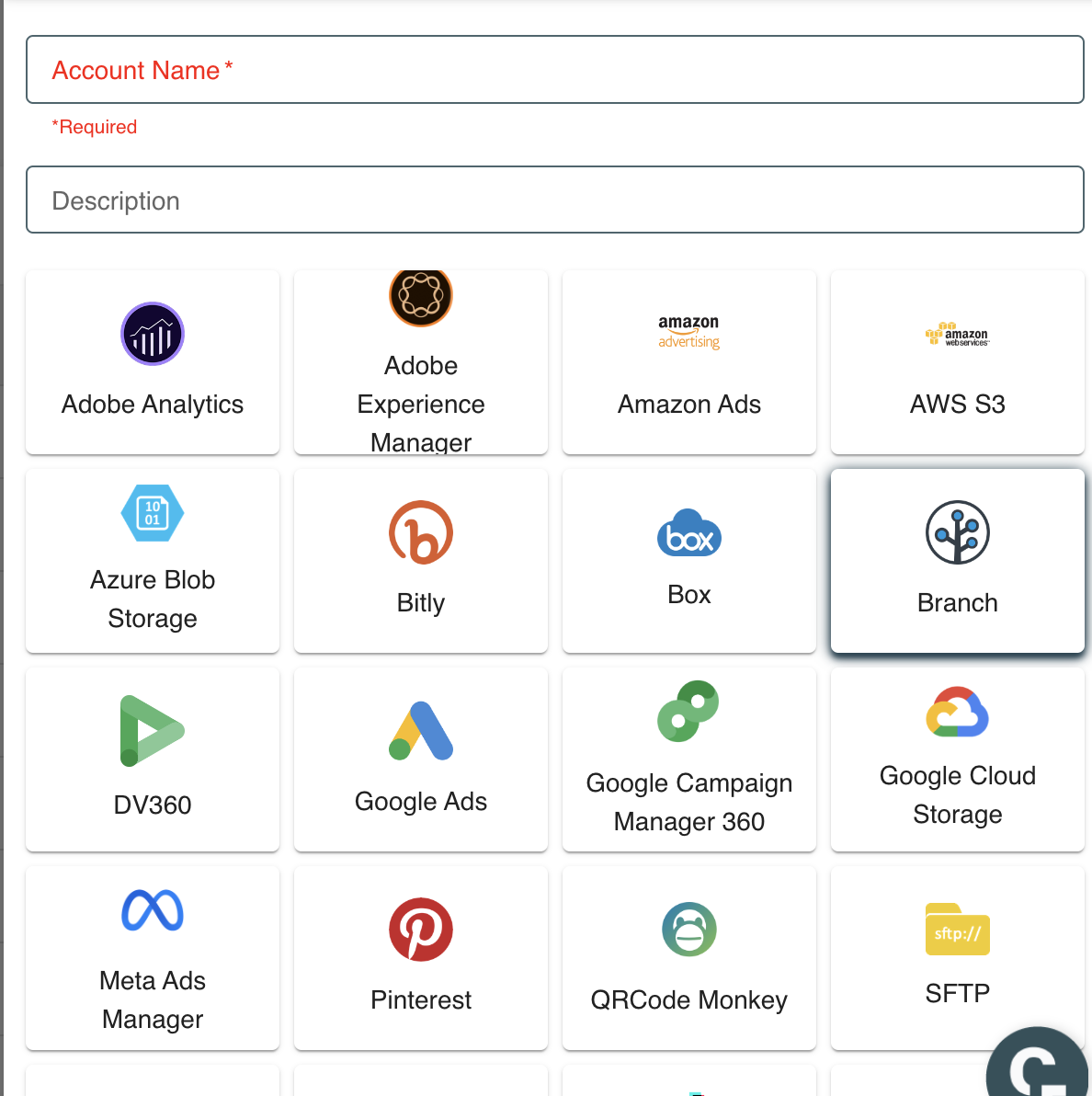Click the Description input field
1092x1096 pixels.
pos(555,200)
